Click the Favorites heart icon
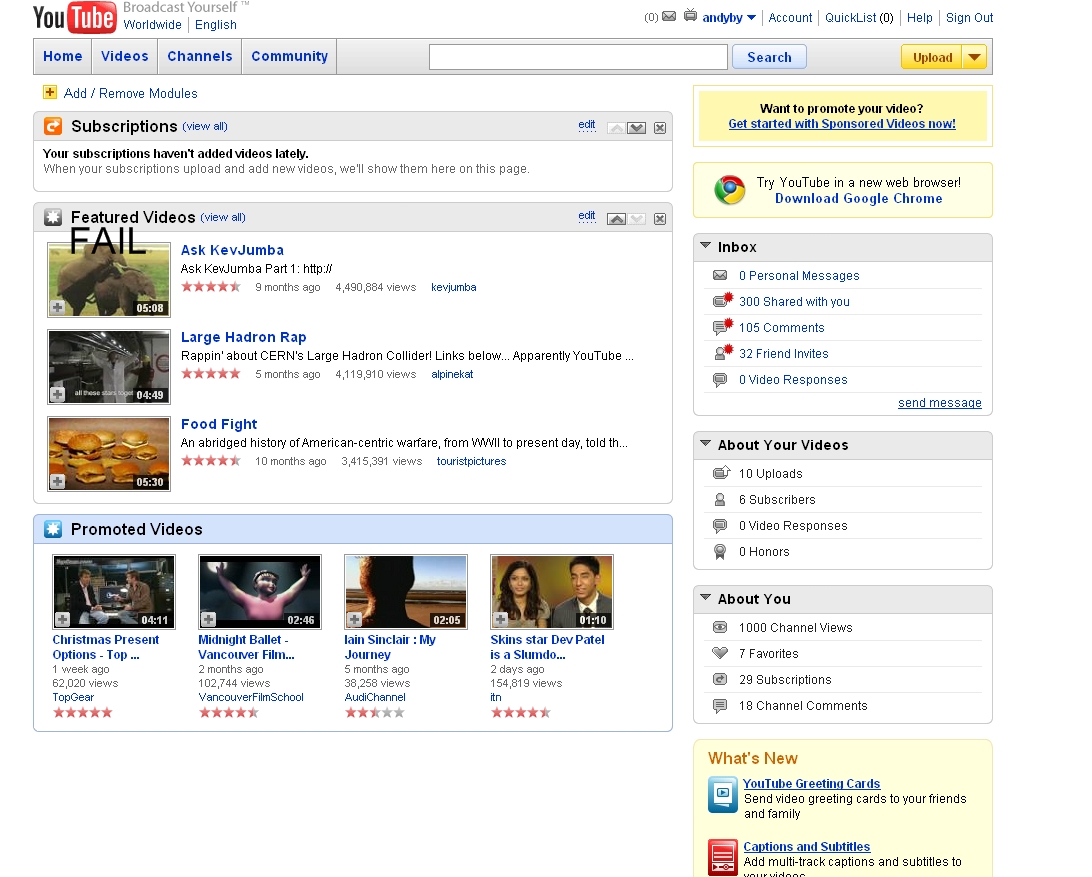This screenshot has width=1092, height=877. coord(720,653)
